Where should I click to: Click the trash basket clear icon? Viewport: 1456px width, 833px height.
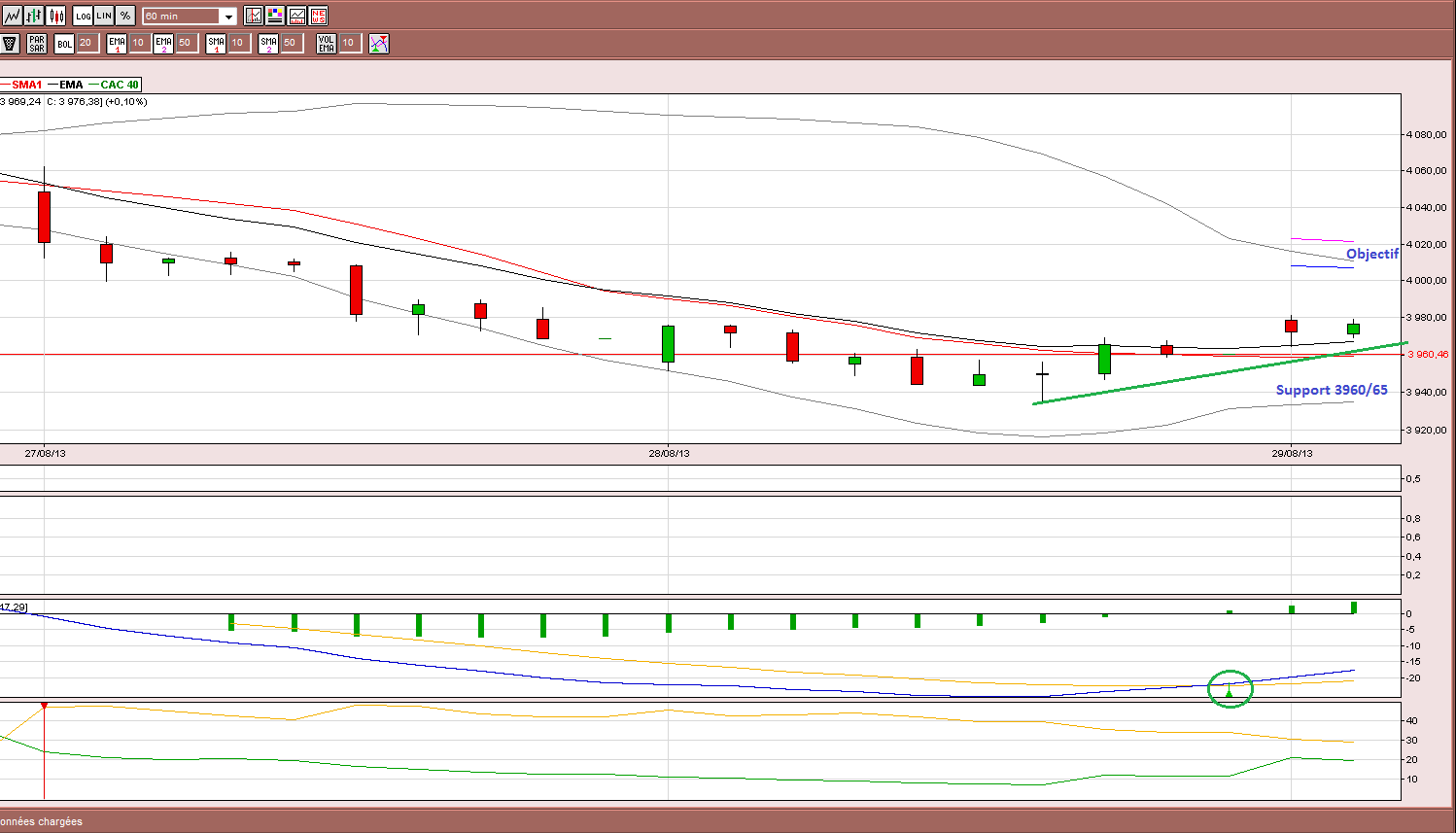[11, 43]
